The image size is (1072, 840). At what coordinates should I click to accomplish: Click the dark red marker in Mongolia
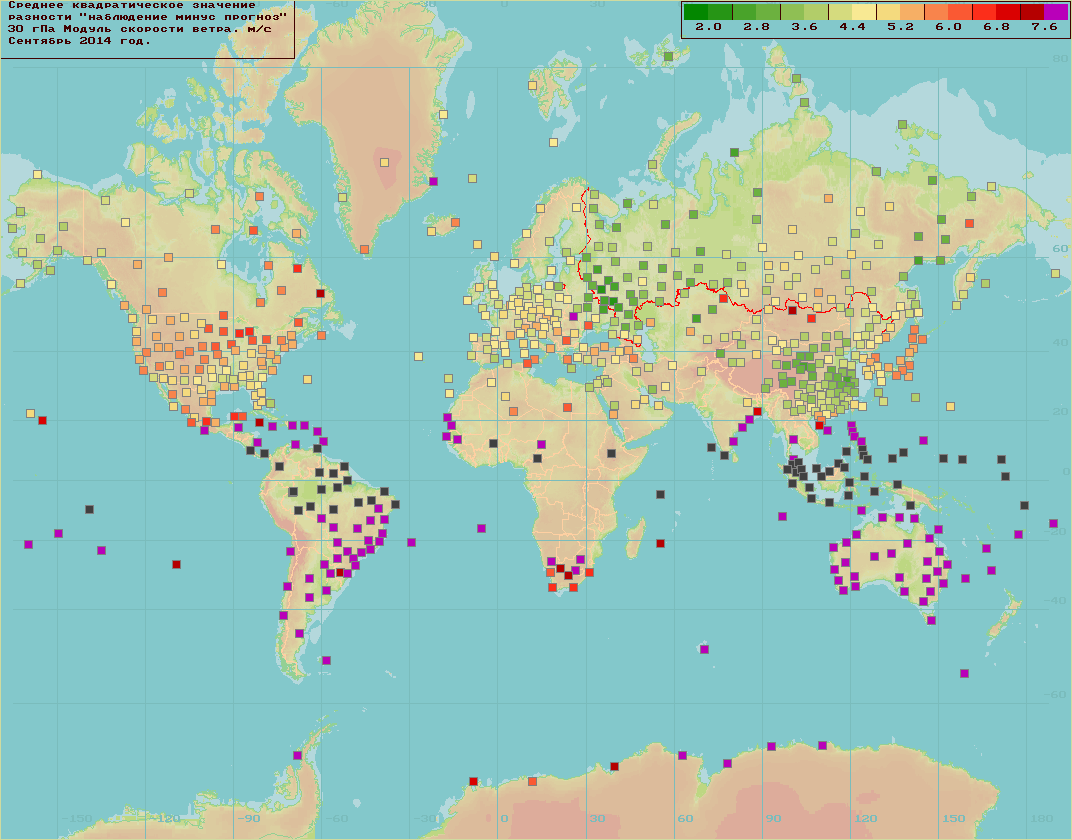pyautogui.click(x=792, y=310)
